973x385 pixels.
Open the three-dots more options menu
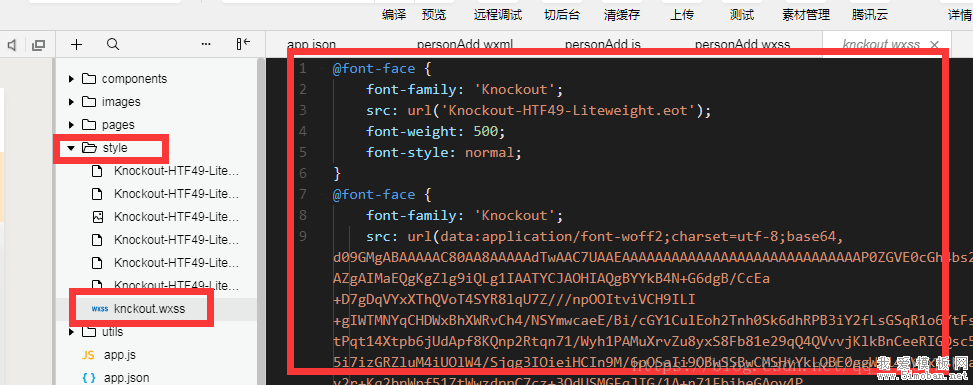207,44
